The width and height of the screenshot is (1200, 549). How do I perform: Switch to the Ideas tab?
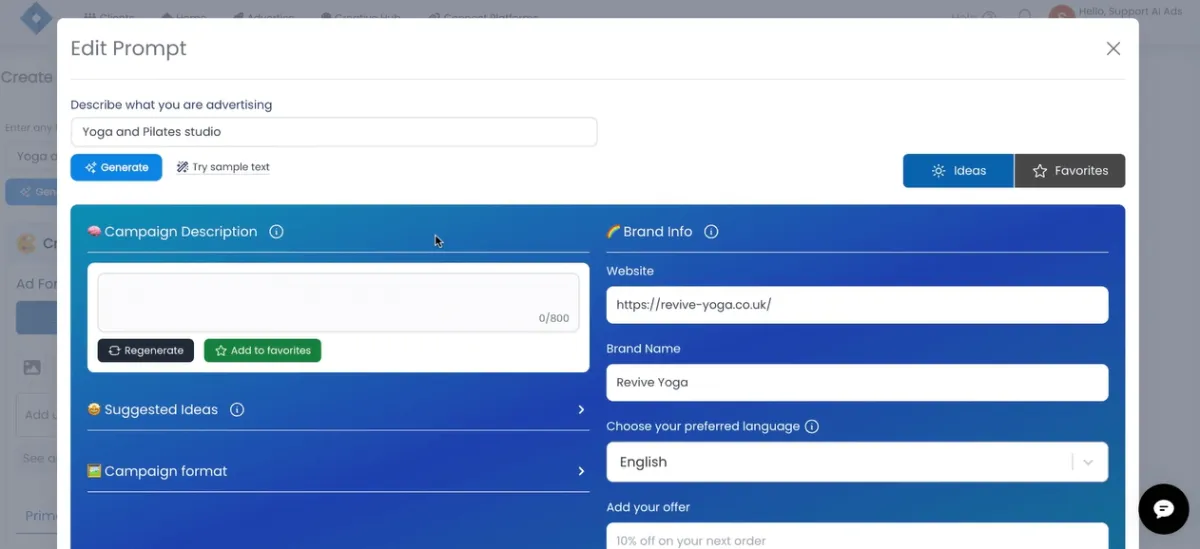(958, 171)
